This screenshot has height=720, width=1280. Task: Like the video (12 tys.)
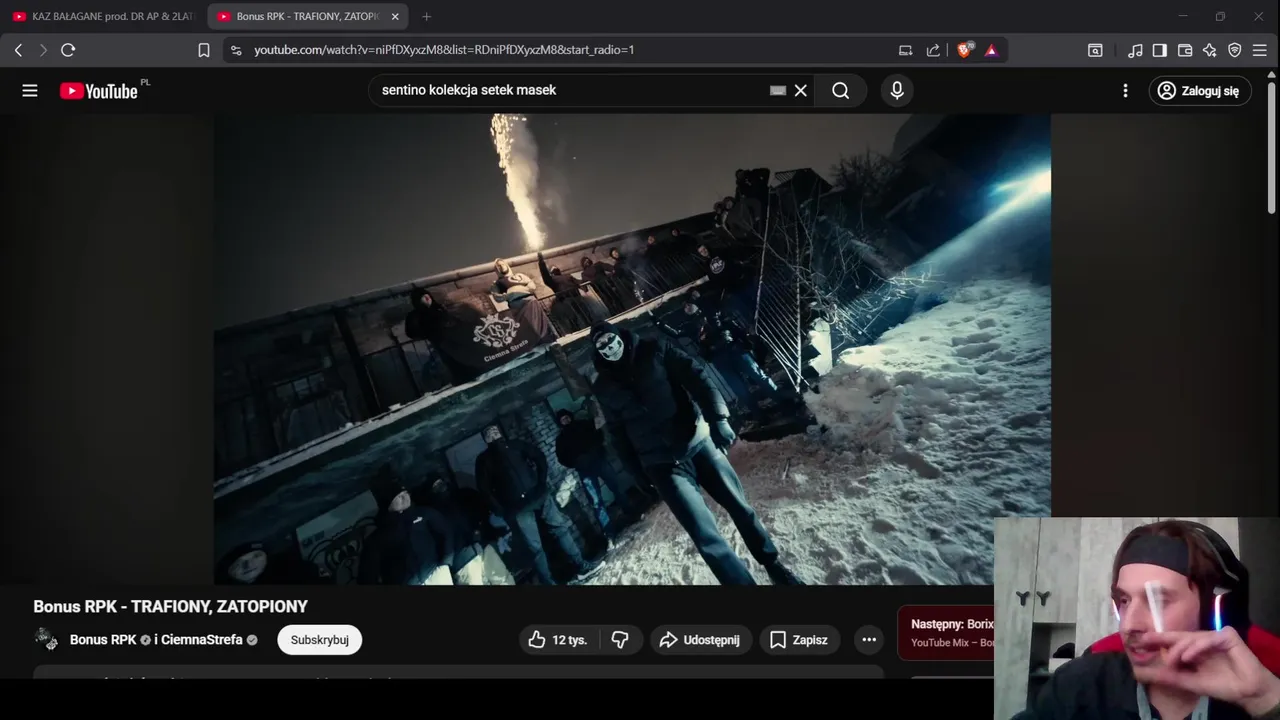point(560,640)
